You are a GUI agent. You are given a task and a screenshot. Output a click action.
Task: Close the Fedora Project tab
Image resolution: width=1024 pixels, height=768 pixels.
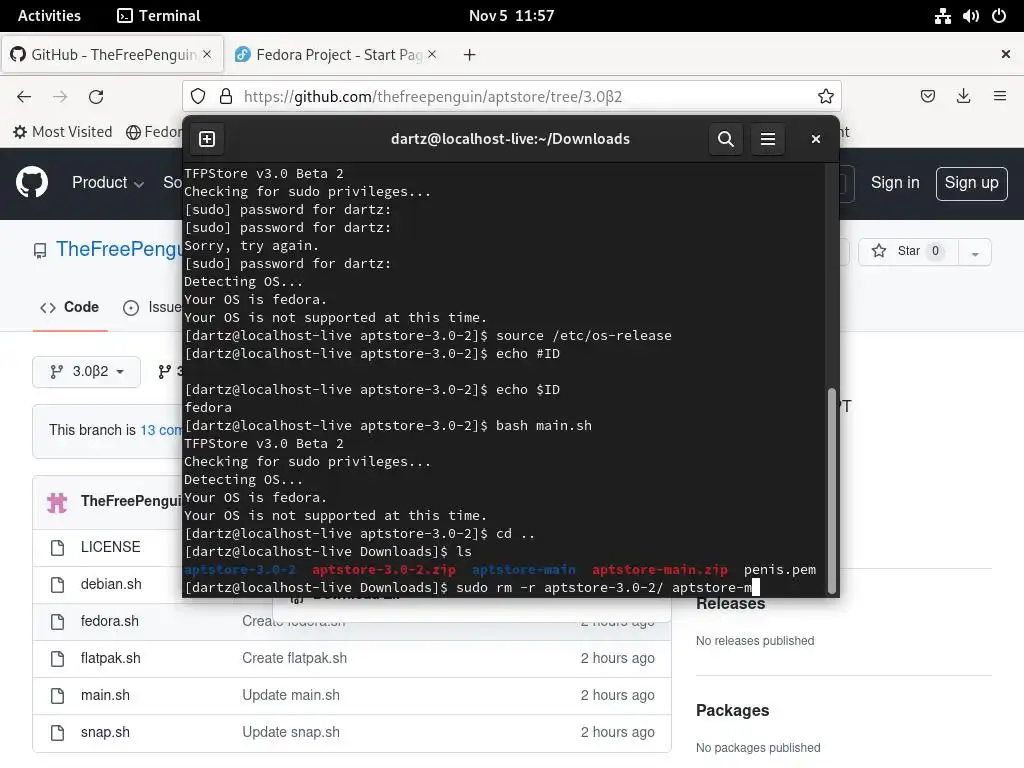pos(432,55)
